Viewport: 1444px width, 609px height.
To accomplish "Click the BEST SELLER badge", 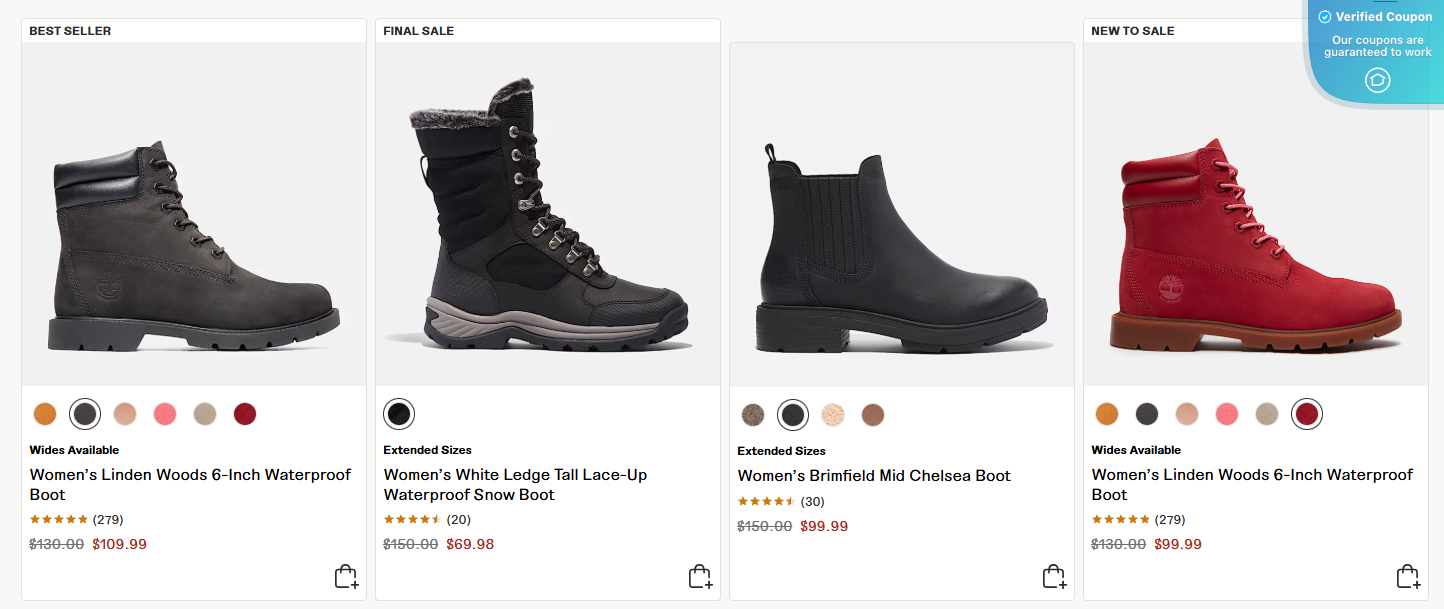I will click(x=70, y=31).
